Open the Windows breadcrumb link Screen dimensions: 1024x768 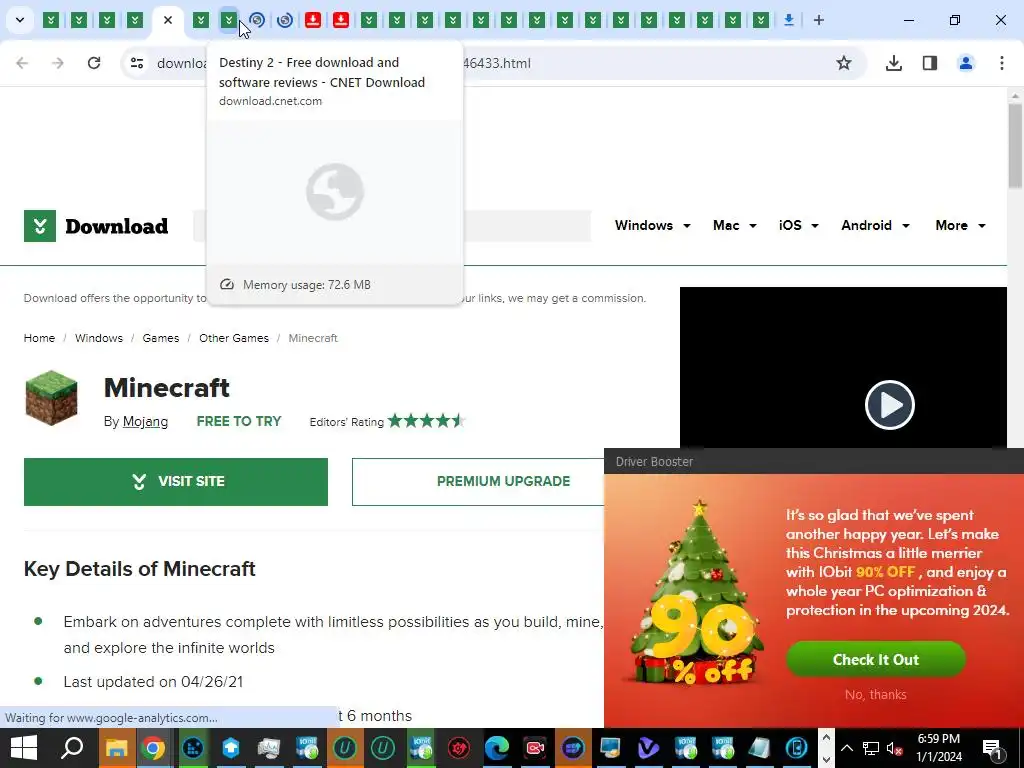pyautogui.click(x=99, y=338)
